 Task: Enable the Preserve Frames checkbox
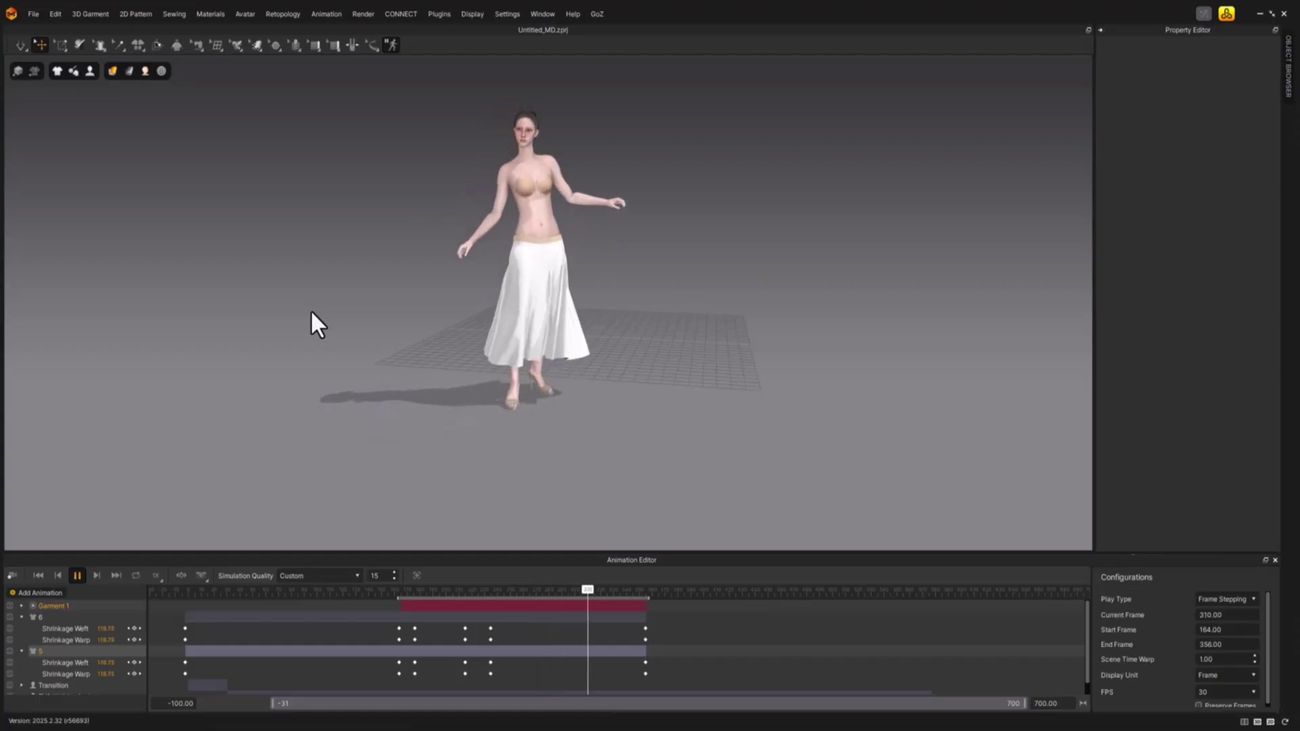pyautogui.click(x=1198, y=705)
